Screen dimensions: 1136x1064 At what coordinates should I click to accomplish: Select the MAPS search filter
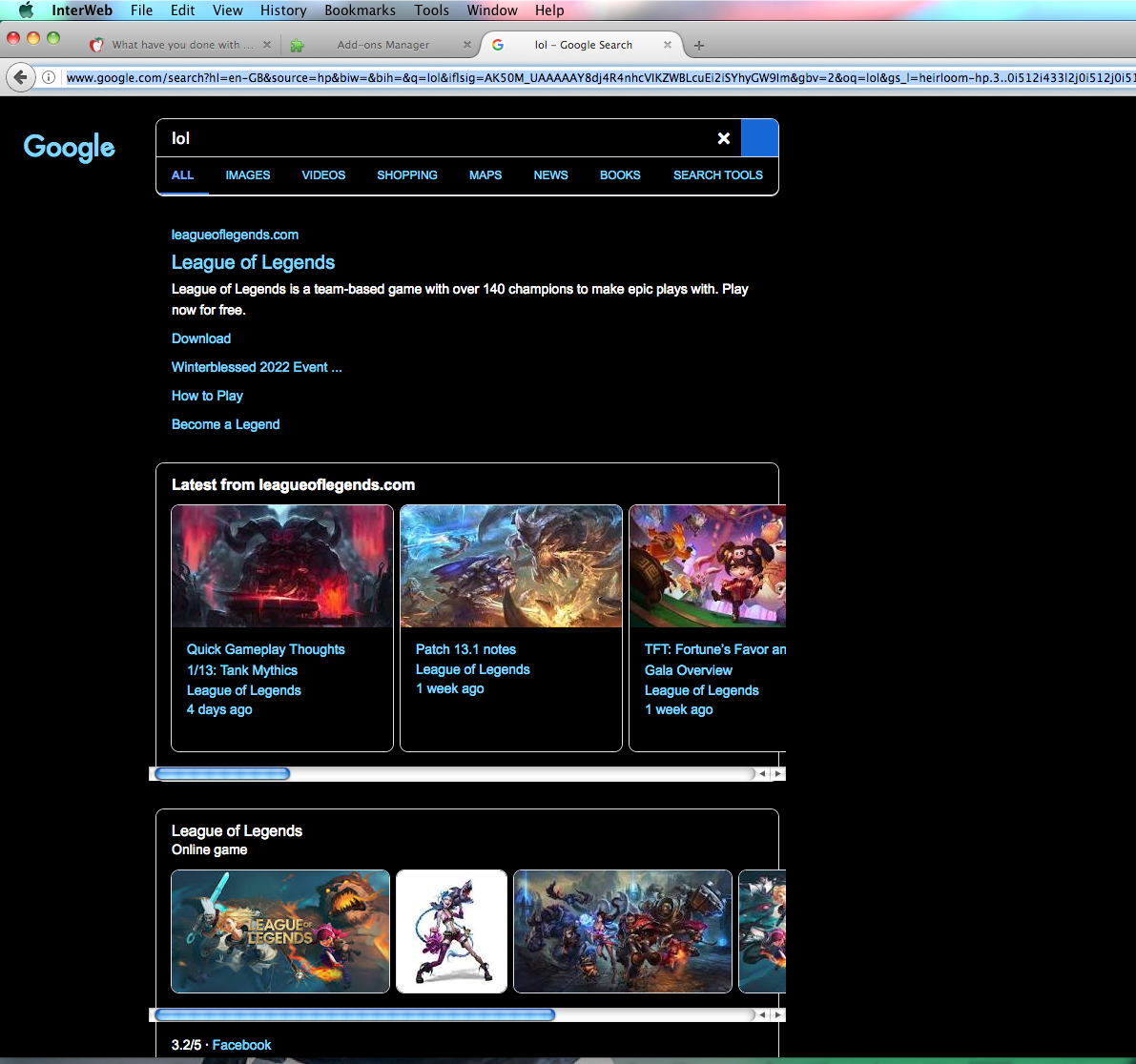pos(485,175)
